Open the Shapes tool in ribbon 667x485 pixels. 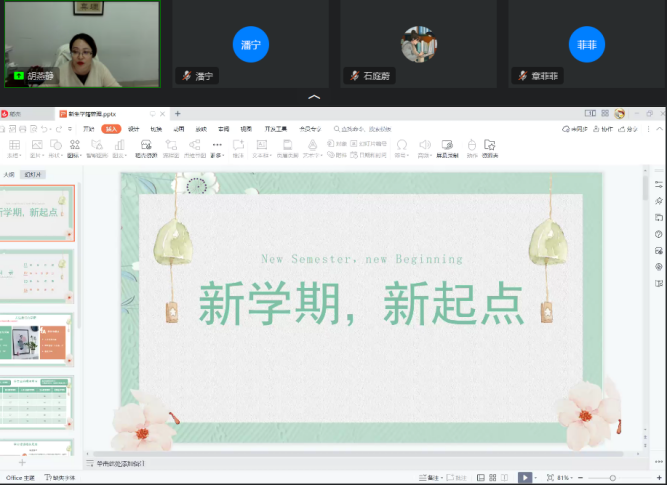pos(54,145)
